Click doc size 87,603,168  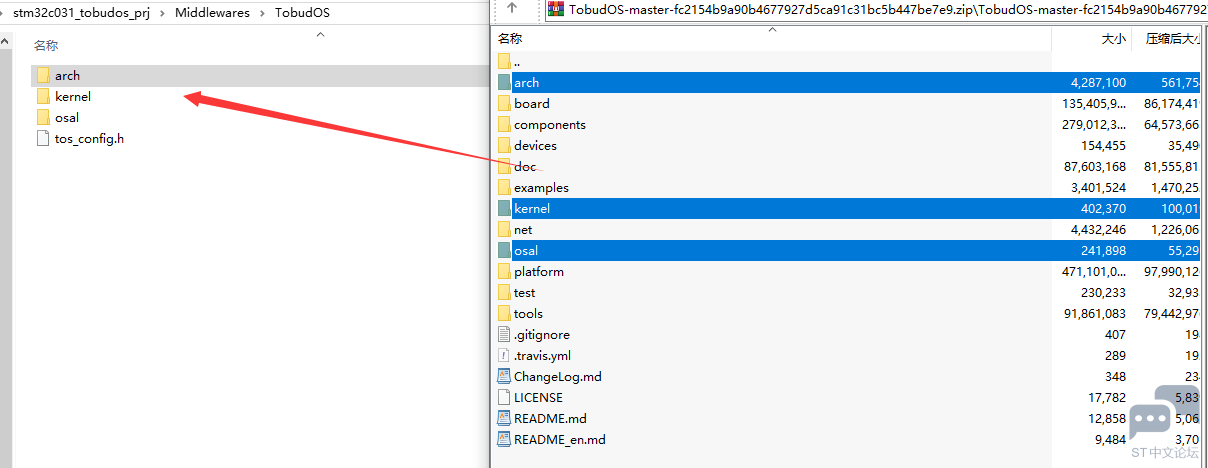1095,166
